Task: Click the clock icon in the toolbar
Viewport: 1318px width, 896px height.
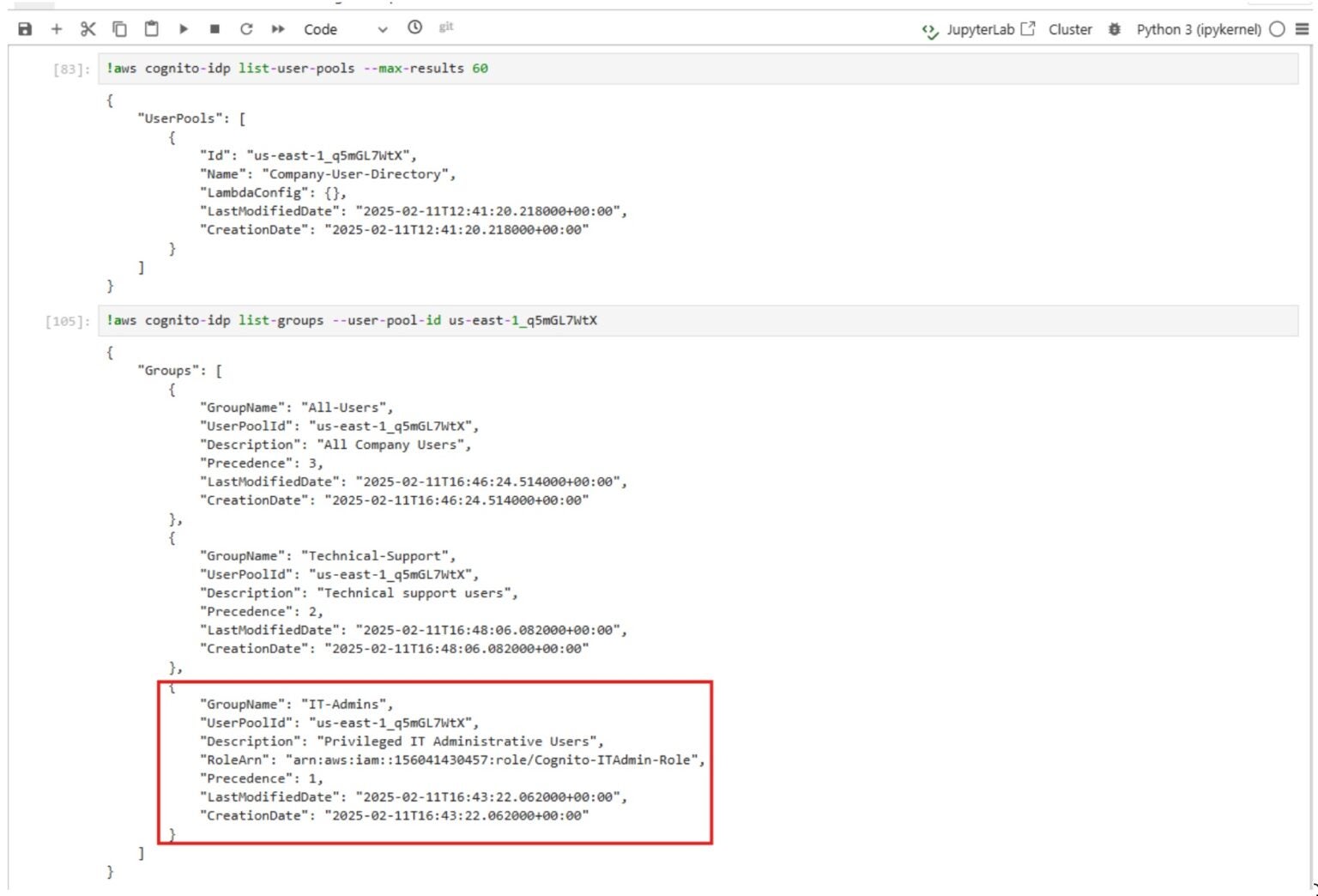Action: point(414,27)
